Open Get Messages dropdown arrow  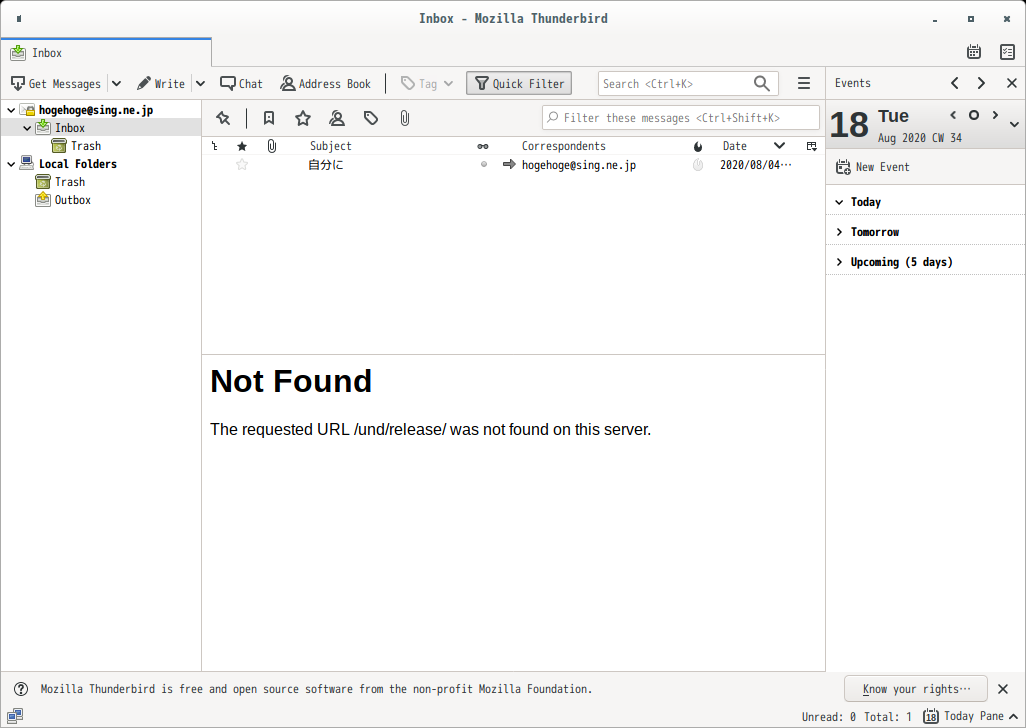(x=116, y=84)
